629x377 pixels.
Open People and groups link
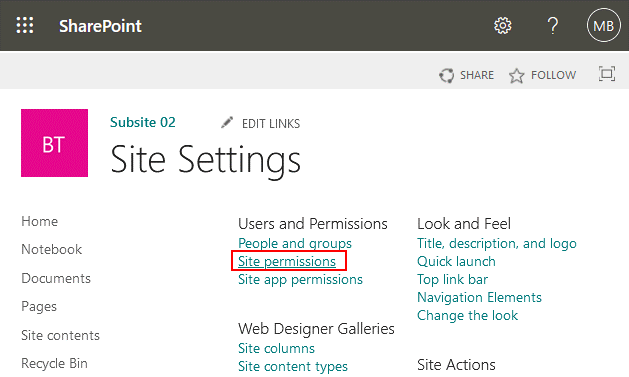point(295,243)
